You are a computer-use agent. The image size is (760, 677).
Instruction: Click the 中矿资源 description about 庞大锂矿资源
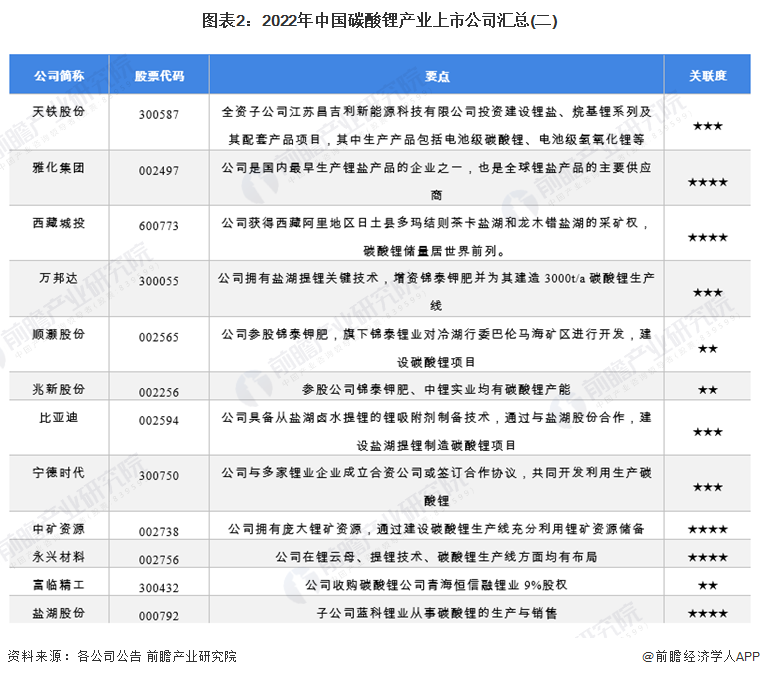436,529
